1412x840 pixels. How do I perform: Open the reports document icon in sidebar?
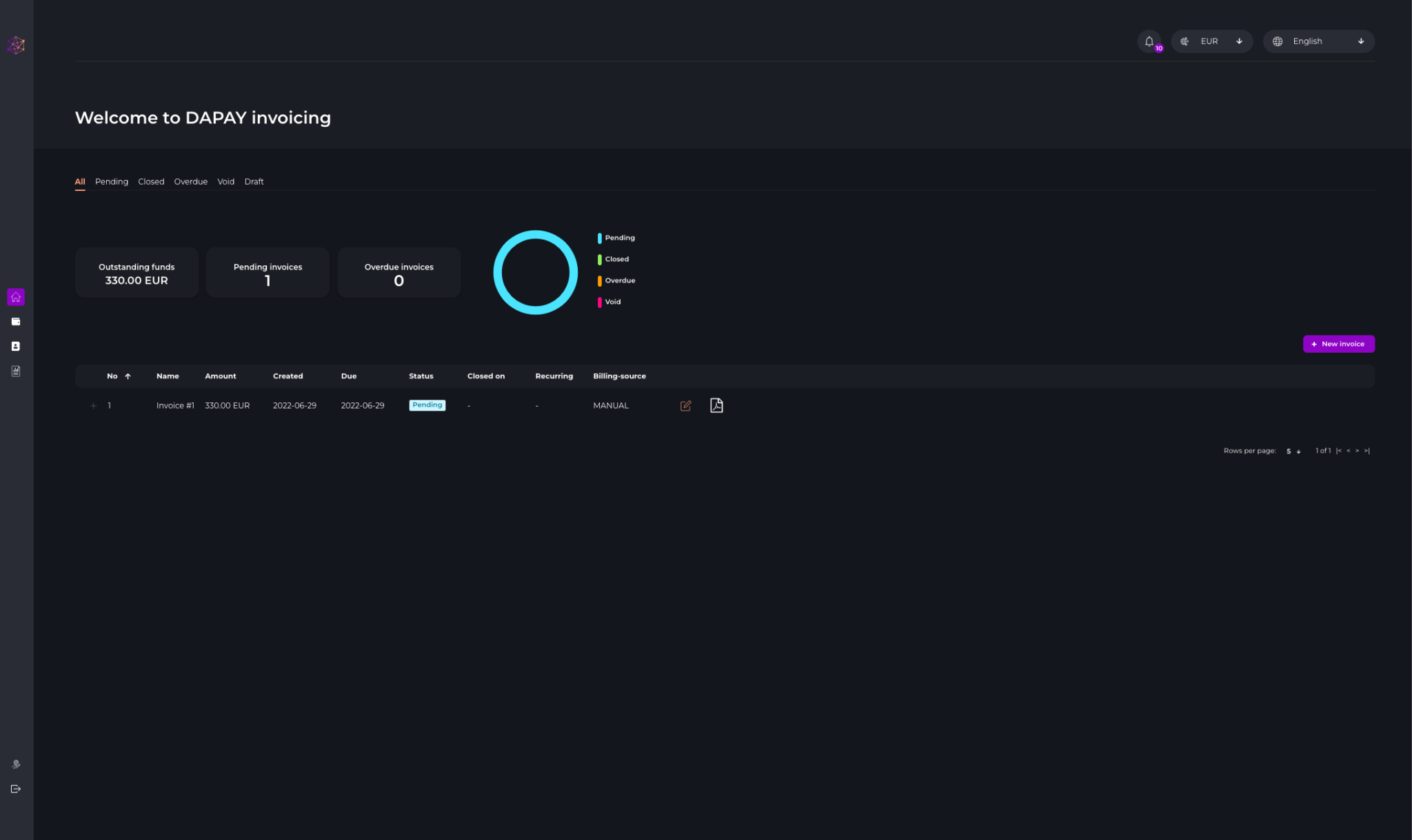(16, 371)
